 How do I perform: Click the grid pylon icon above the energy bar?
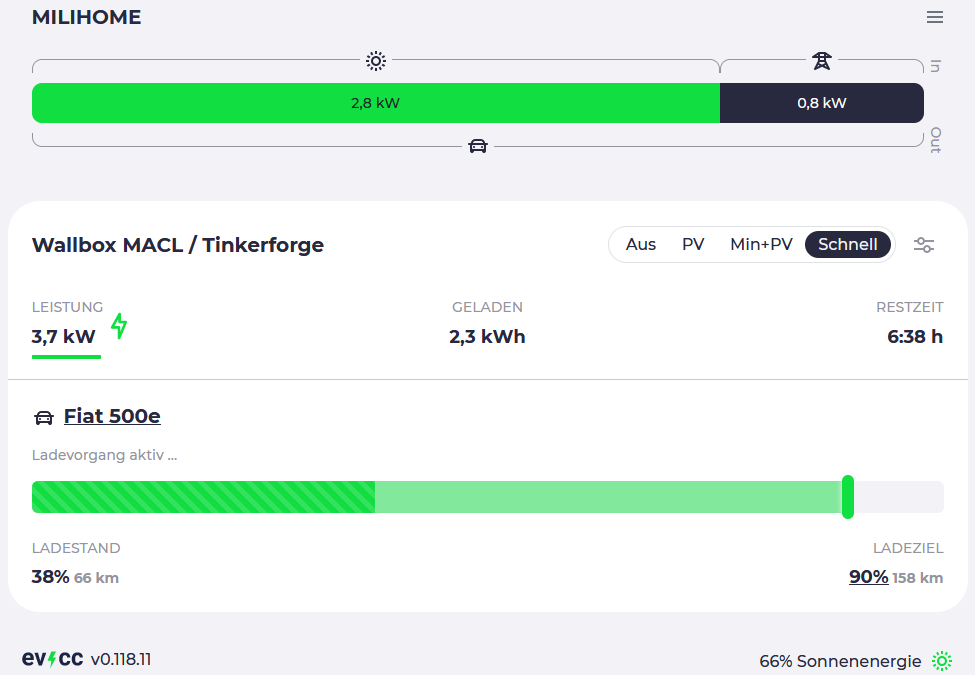tap(822, 61)
